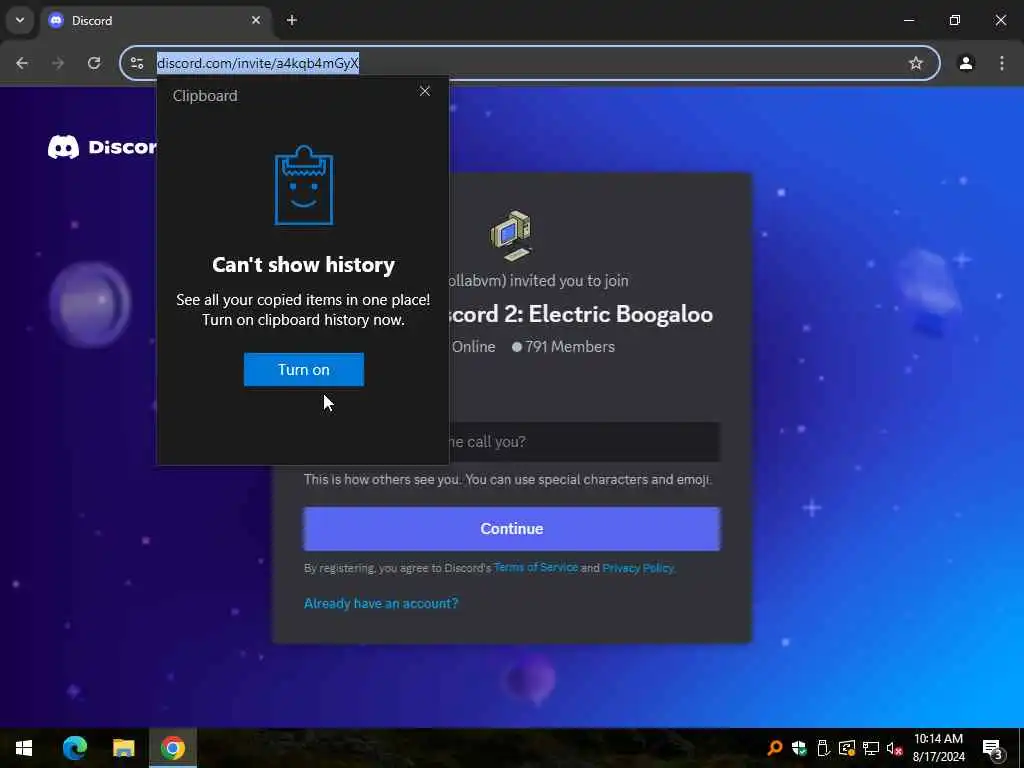The width and height of the screenshot is (1024, 768).
Task: Open Windows Security tray icon
Action: 799,748
